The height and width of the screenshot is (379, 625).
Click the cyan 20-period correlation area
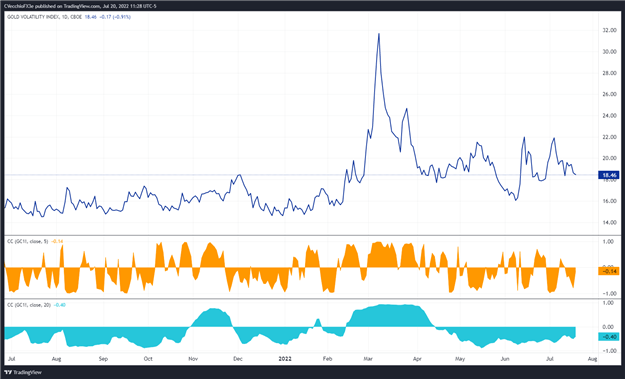click(291, 328)
